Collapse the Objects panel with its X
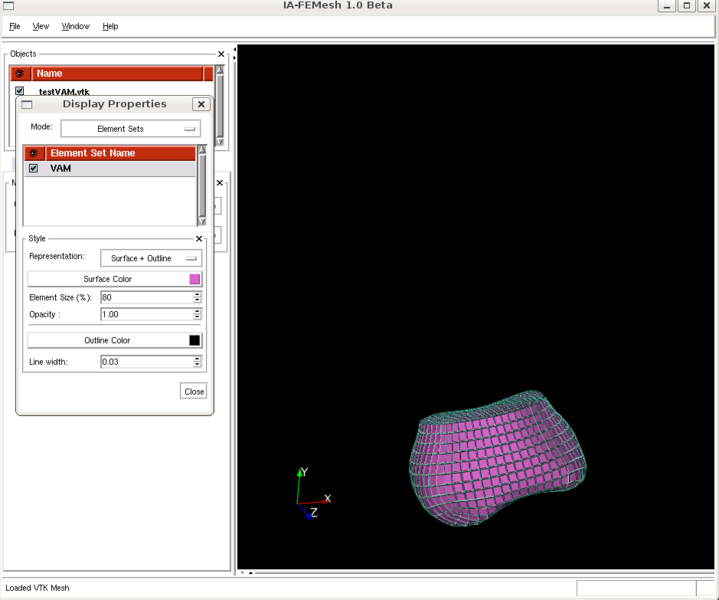This screenshot has height=600, width=719. [x=221, y=54]
